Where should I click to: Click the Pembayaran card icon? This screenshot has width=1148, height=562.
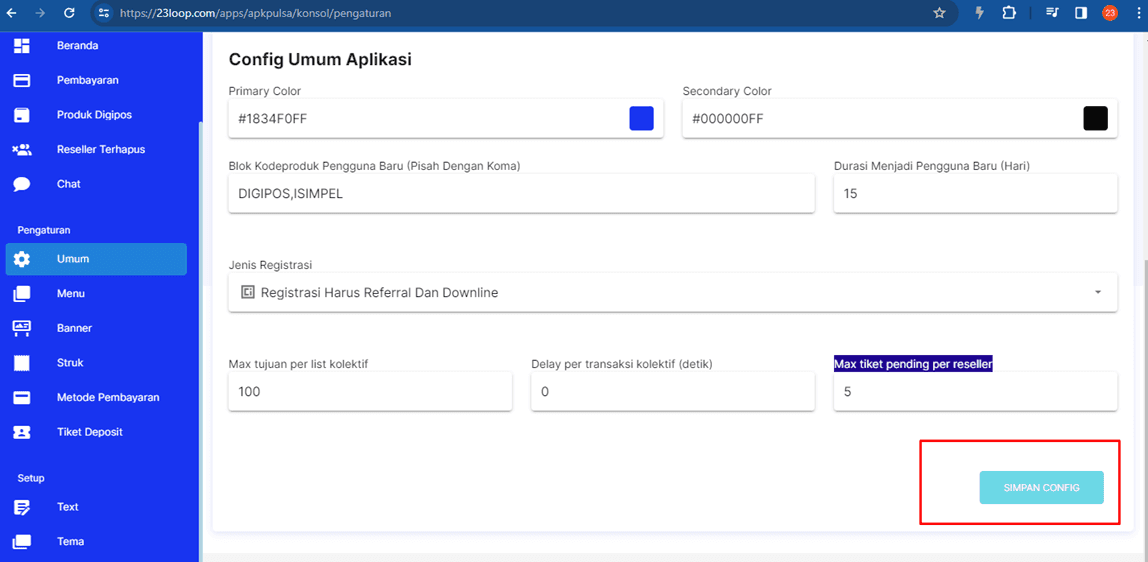tap(22, 80)
